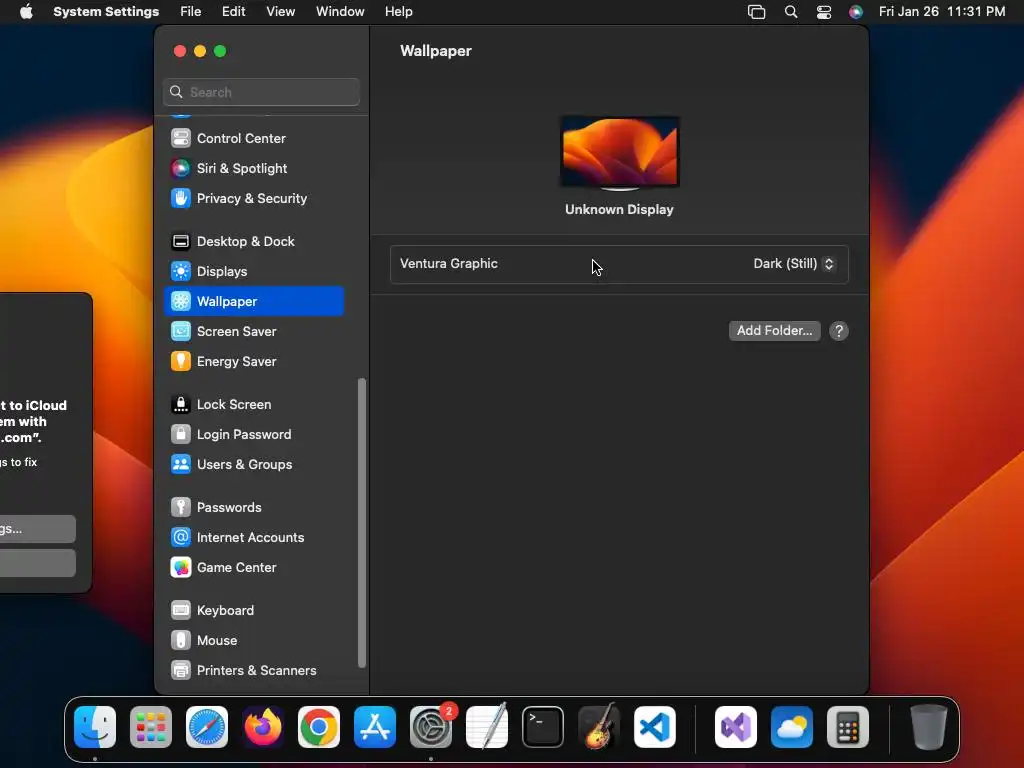Close the System Settings window
The image size is (1024, 768).
tap(180, 51)
